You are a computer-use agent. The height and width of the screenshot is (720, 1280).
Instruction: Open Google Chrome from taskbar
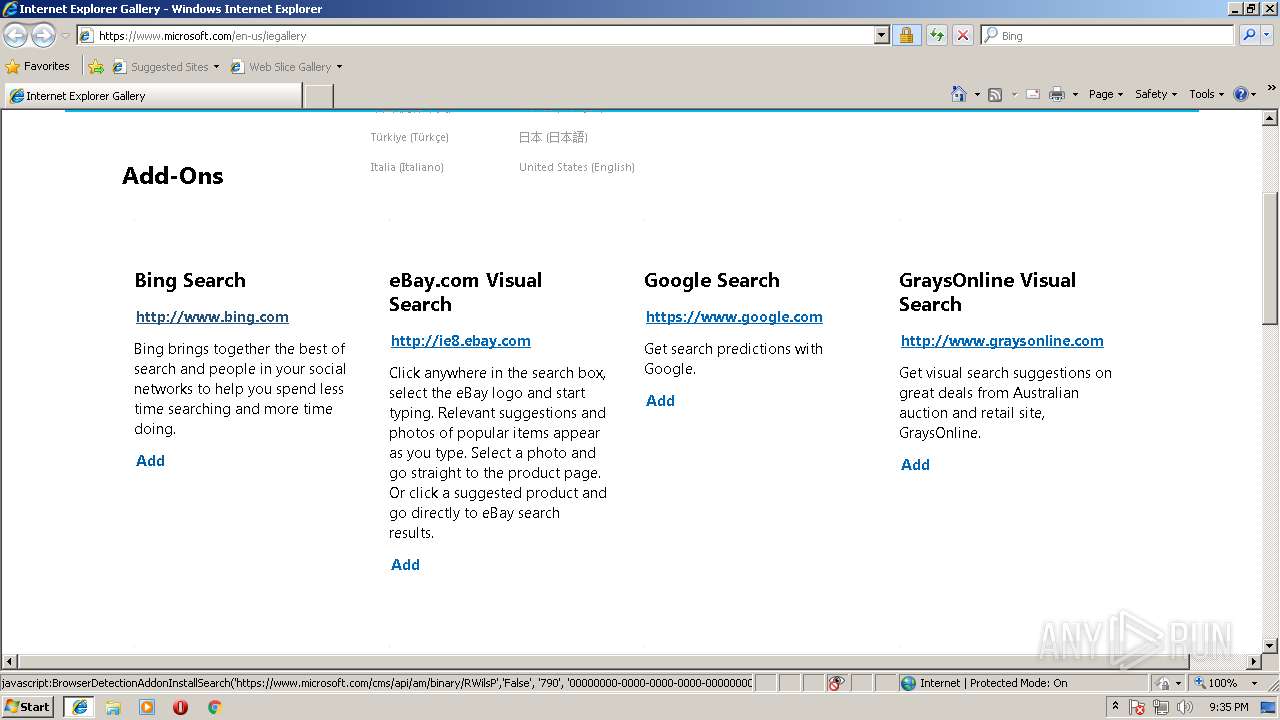point(214,707)
